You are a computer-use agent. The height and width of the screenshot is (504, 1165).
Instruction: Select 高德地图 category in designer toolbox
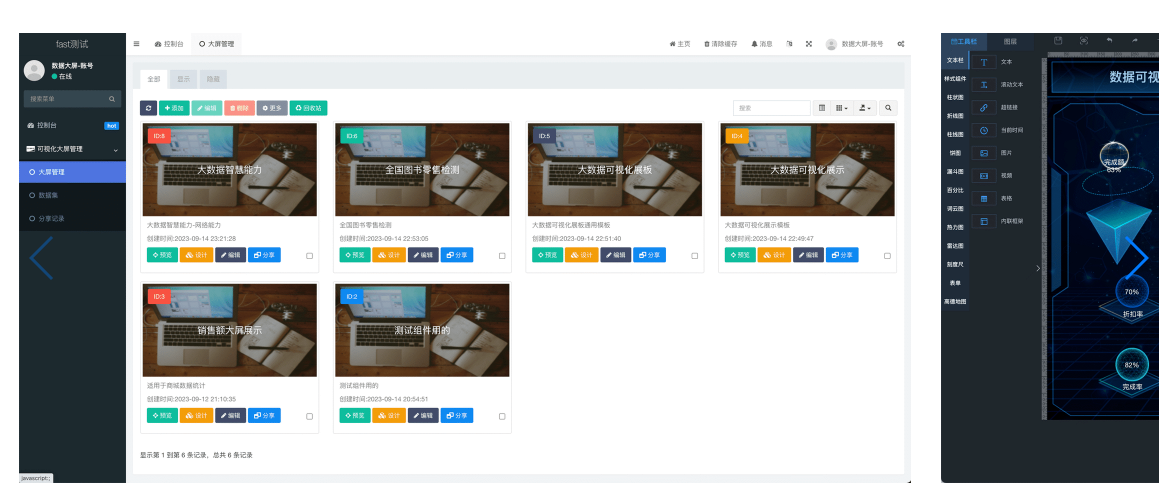[955, 302]
